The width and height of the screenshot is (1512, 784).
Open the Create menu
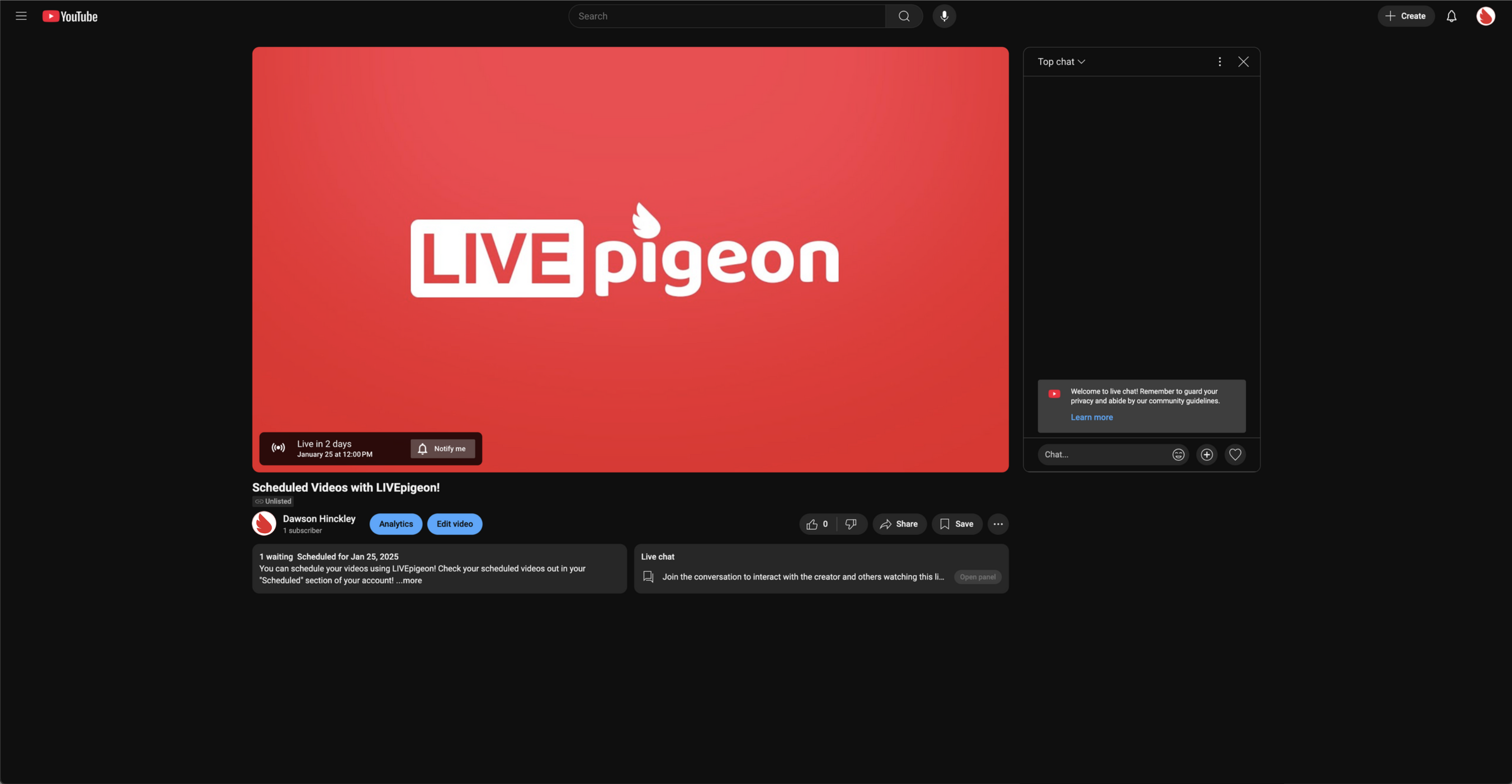(1405, 16)
